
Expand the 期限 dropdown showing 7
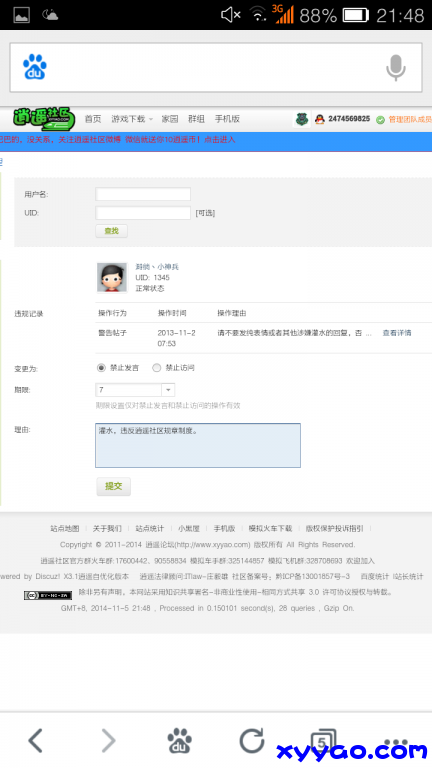click(168, 390)
